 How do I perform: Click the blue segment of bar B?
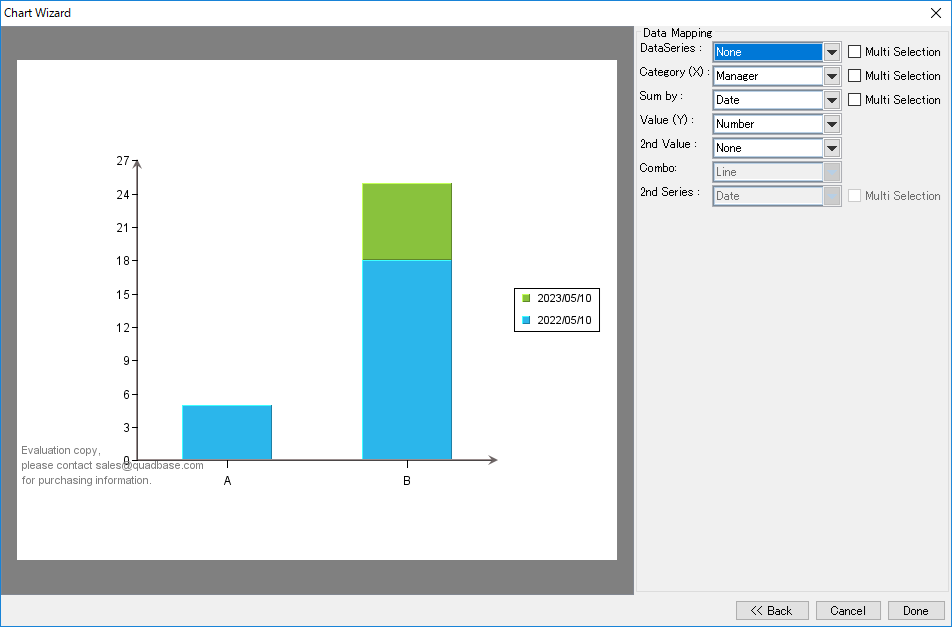407,360
